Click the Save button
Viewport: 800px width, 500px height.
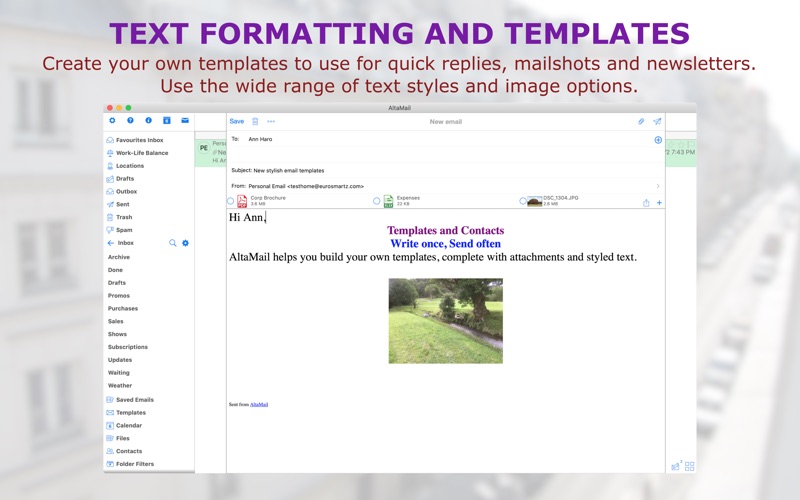pyautogui.click(x=237, y=121)
